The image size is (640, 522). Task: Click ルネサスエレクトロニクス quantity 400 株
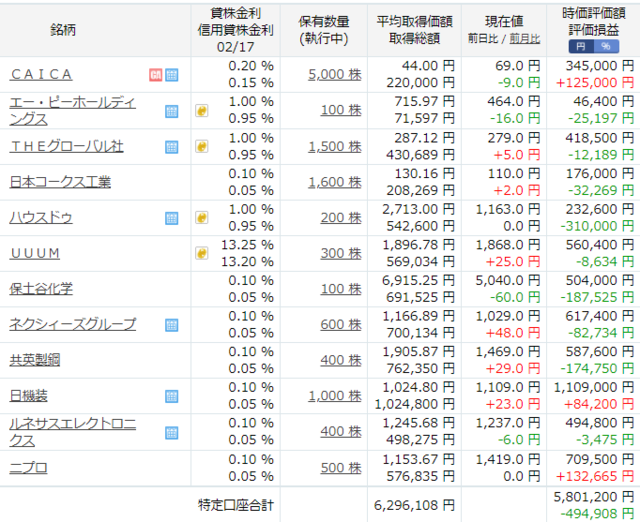click(341, 431)
